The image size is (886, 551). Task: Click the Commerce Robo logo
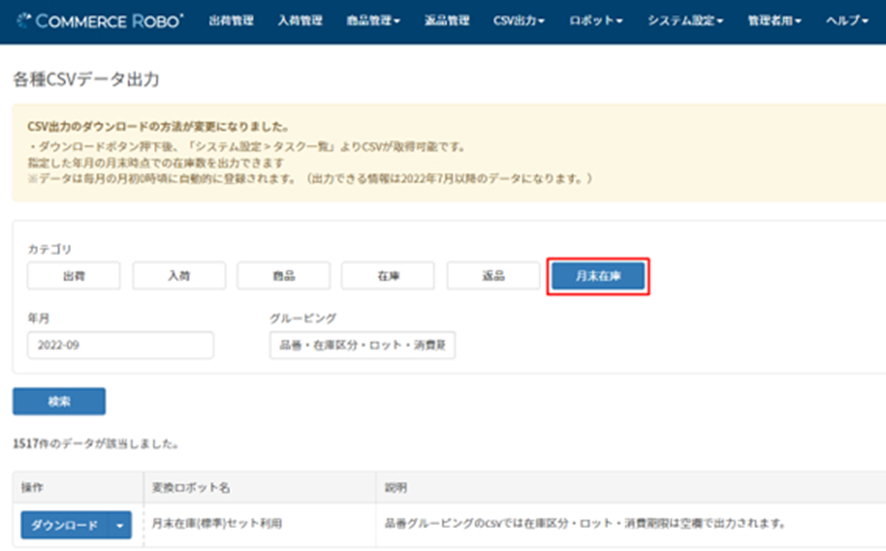point(100,21)
